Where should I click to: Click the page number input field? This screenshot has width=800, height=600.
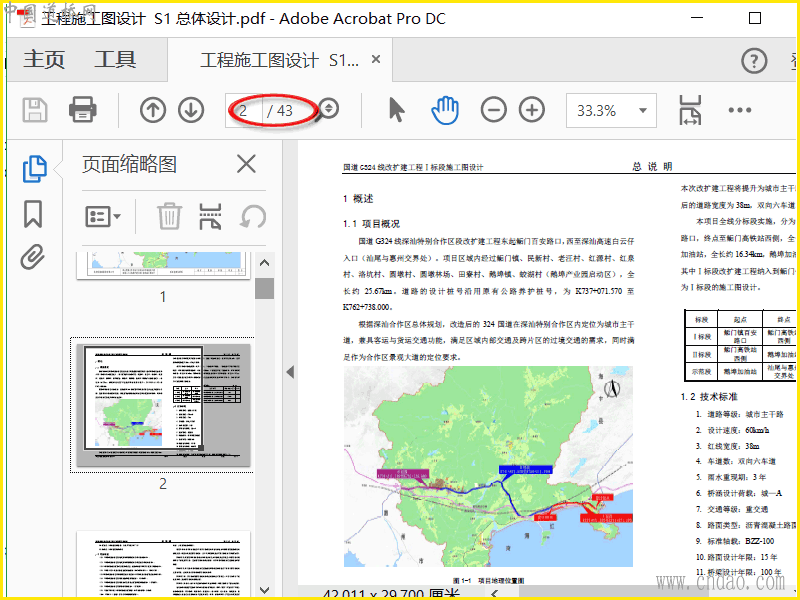coord(244,111)
